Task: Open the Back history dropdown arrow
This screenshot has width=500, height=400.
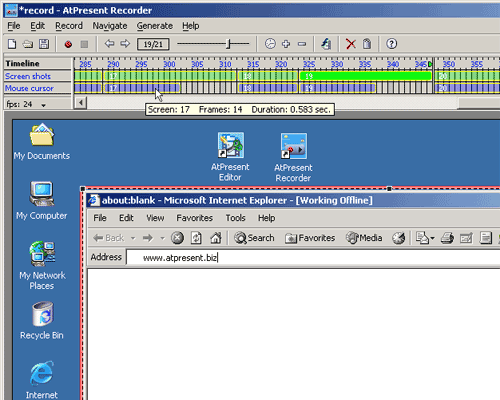Action: (x=133, y=238)
